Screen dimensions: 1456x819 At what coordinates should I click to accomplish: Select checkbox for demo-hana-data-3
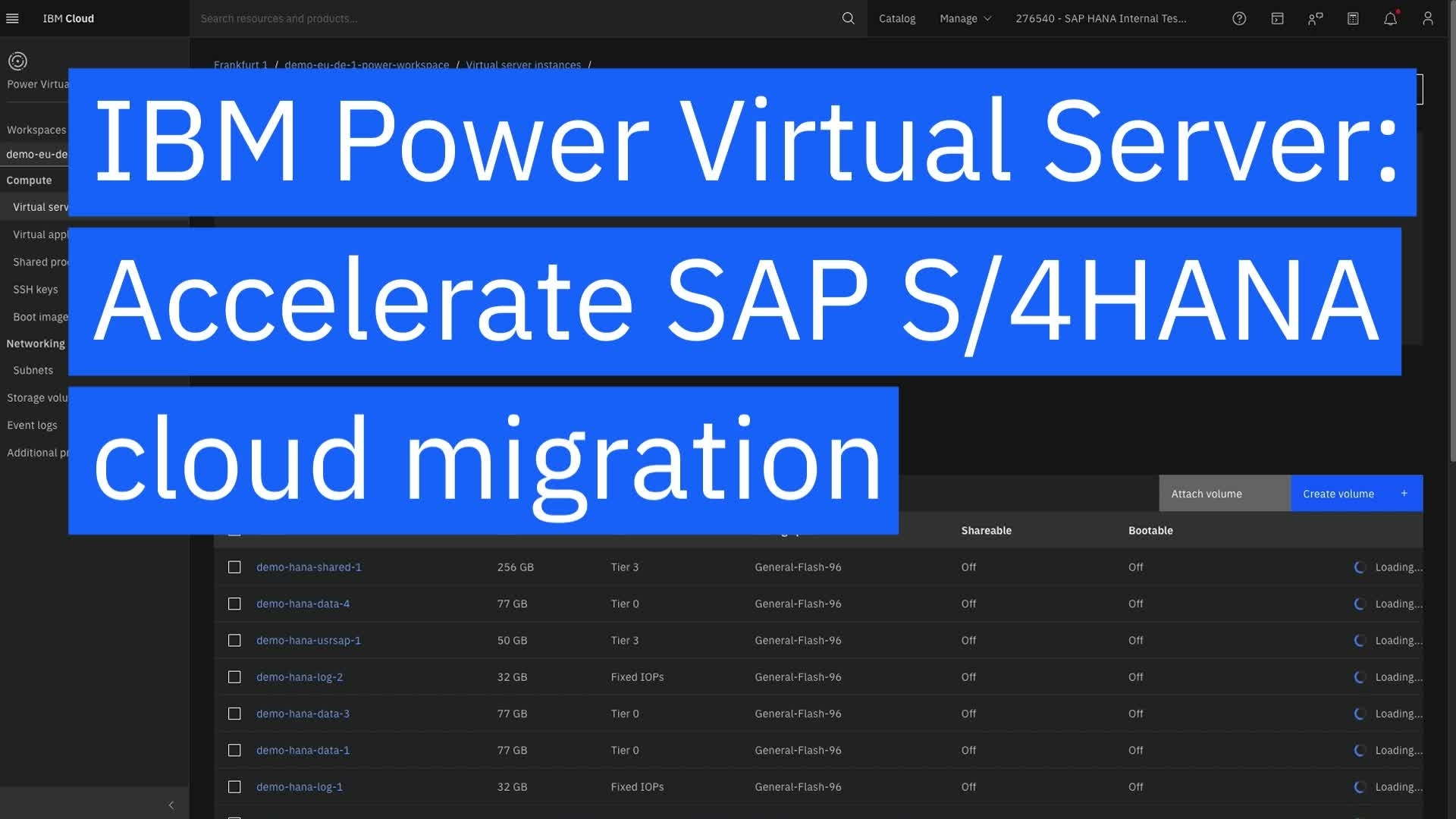tap(234, 714)
